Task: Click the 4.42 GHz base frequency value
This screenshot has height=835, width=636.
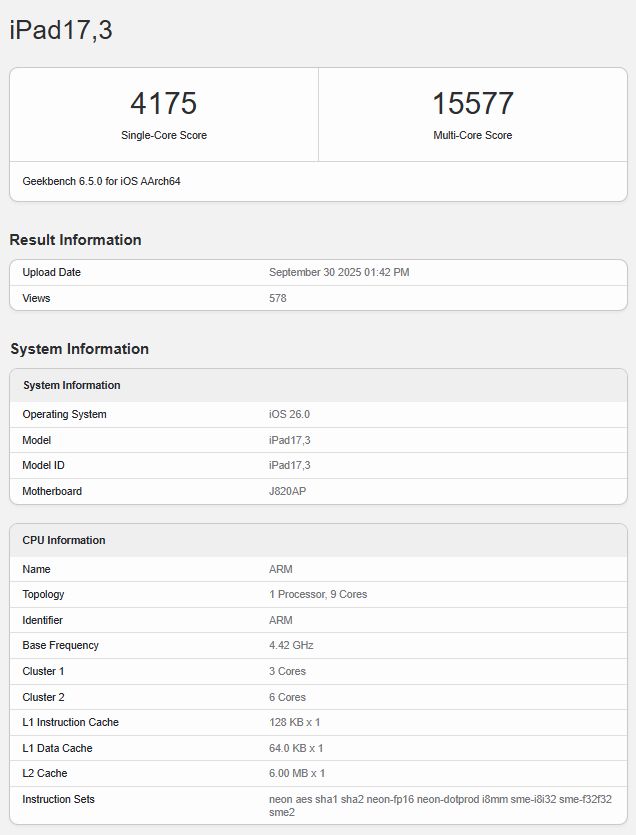Action: pos(291,645)
